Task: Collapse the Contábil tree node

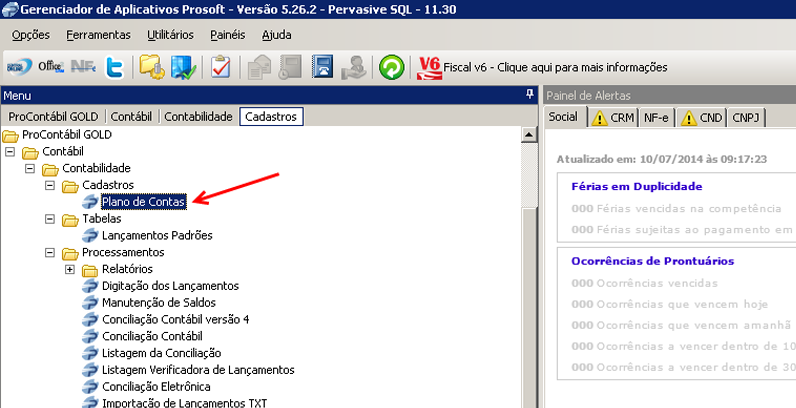Action: (10, 152)
